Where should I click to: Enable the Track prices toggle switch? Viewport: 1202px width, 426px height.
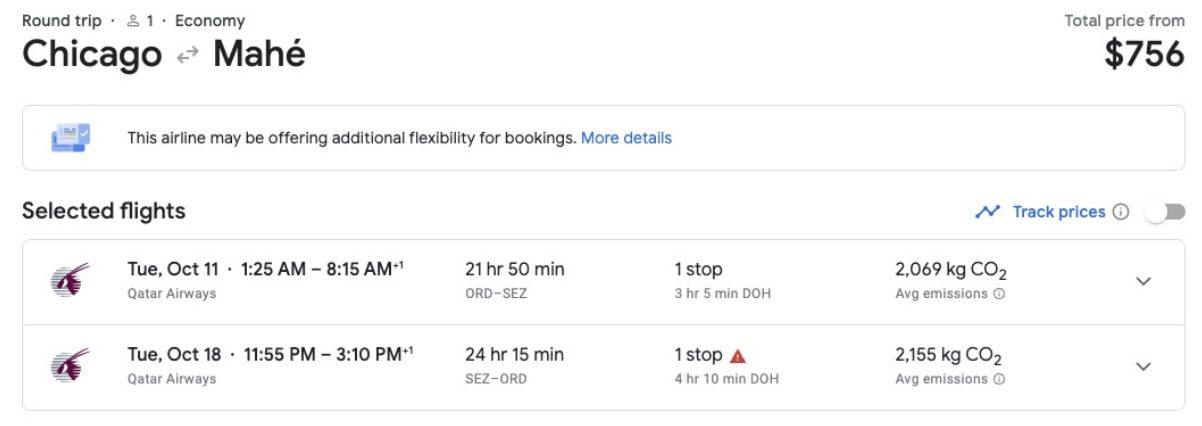point(1165,212)
